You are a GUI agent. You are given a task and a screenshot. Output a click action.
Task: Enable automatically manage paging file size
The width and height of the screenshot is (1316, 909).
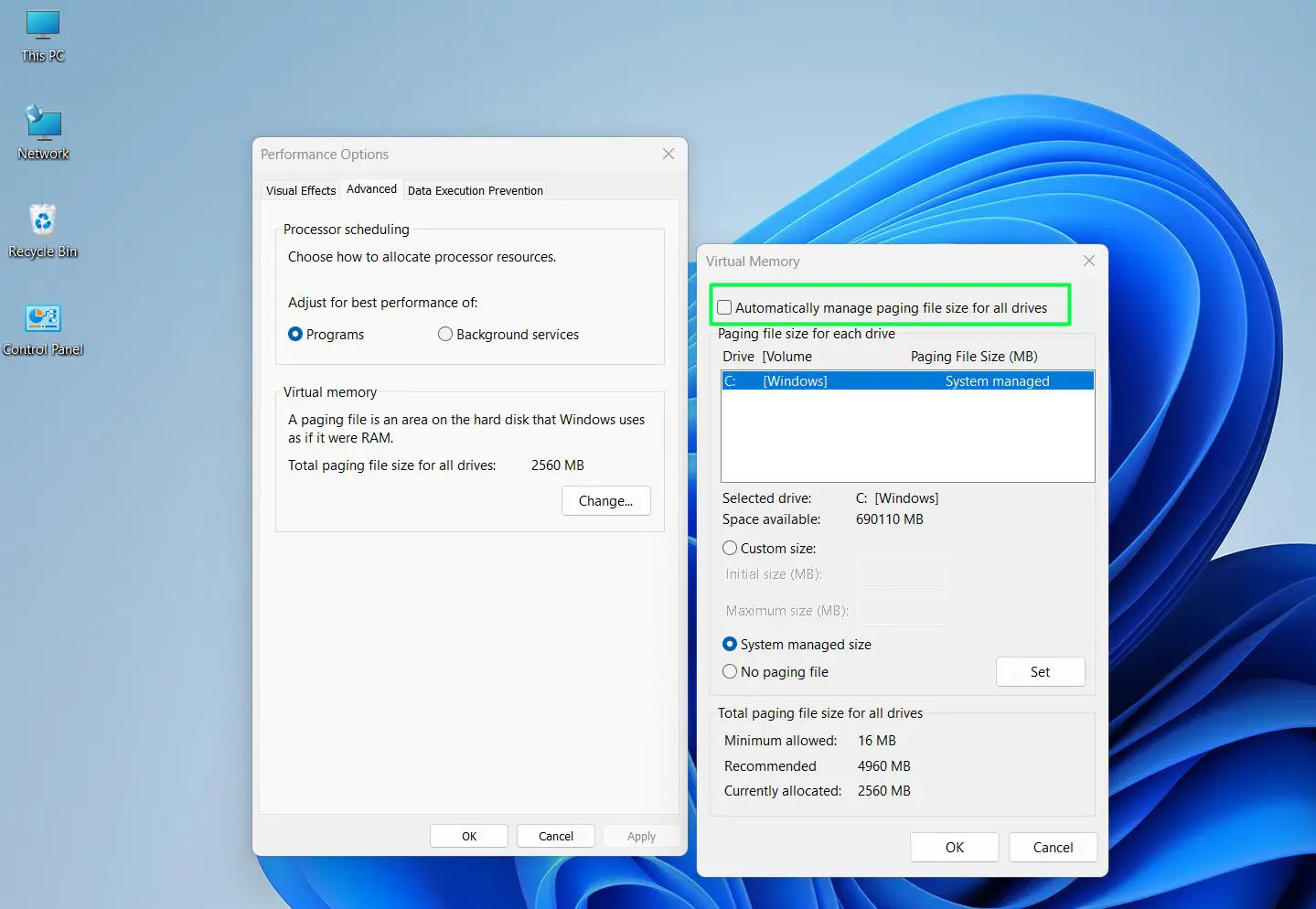click(723, 307)
